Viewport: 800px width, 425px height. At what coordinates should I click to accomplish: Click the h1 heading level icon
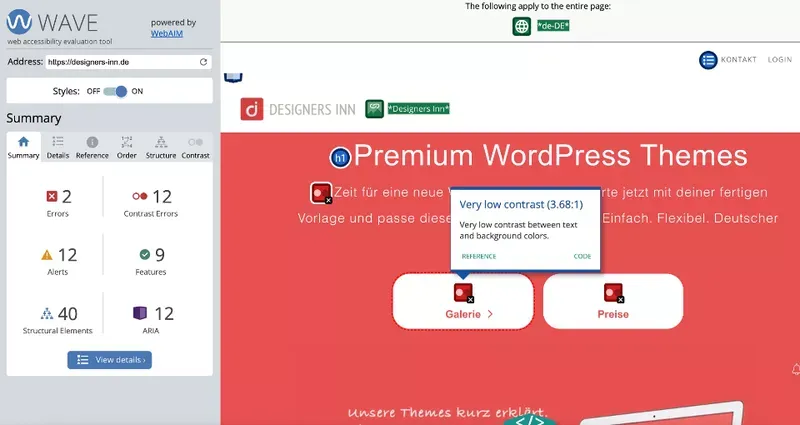(x=340, y=158)
